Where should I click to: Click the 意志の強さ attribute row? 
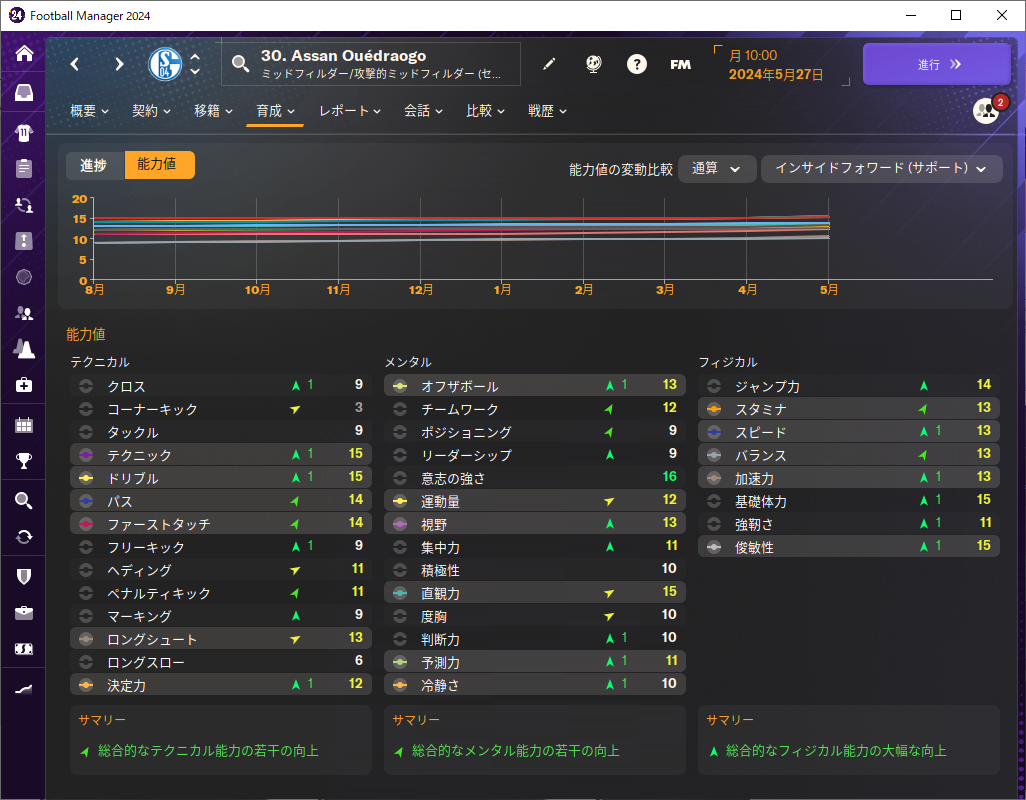click(535, 478)
